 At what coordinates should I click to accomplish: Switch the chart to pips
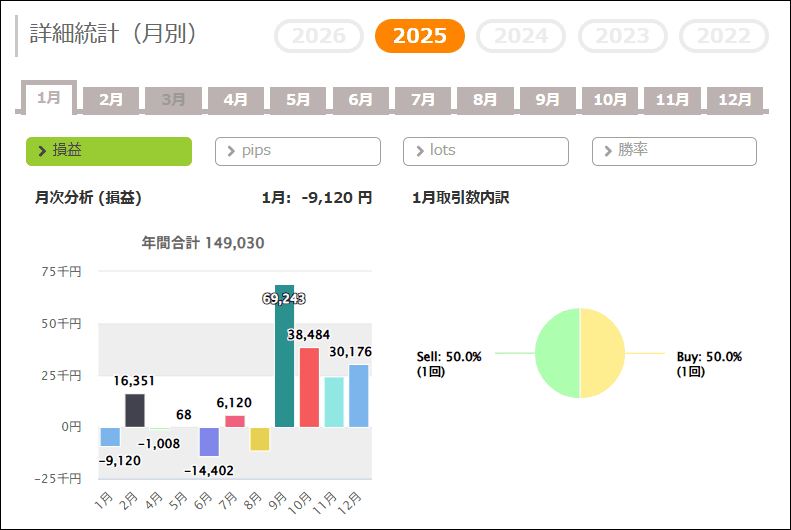click(x=298, y=151)
